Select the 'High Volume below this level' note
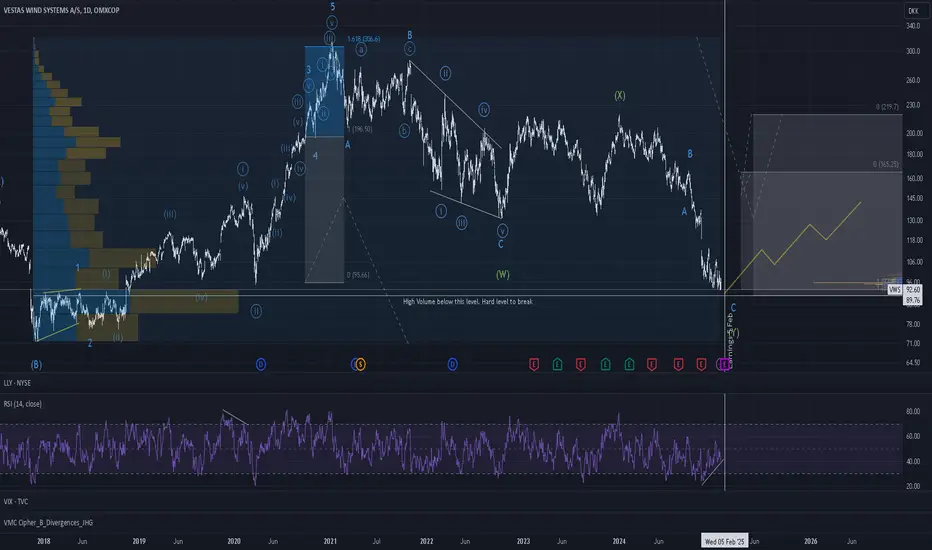The height and width of the screenshot is (550, 932). click(468, 301)
